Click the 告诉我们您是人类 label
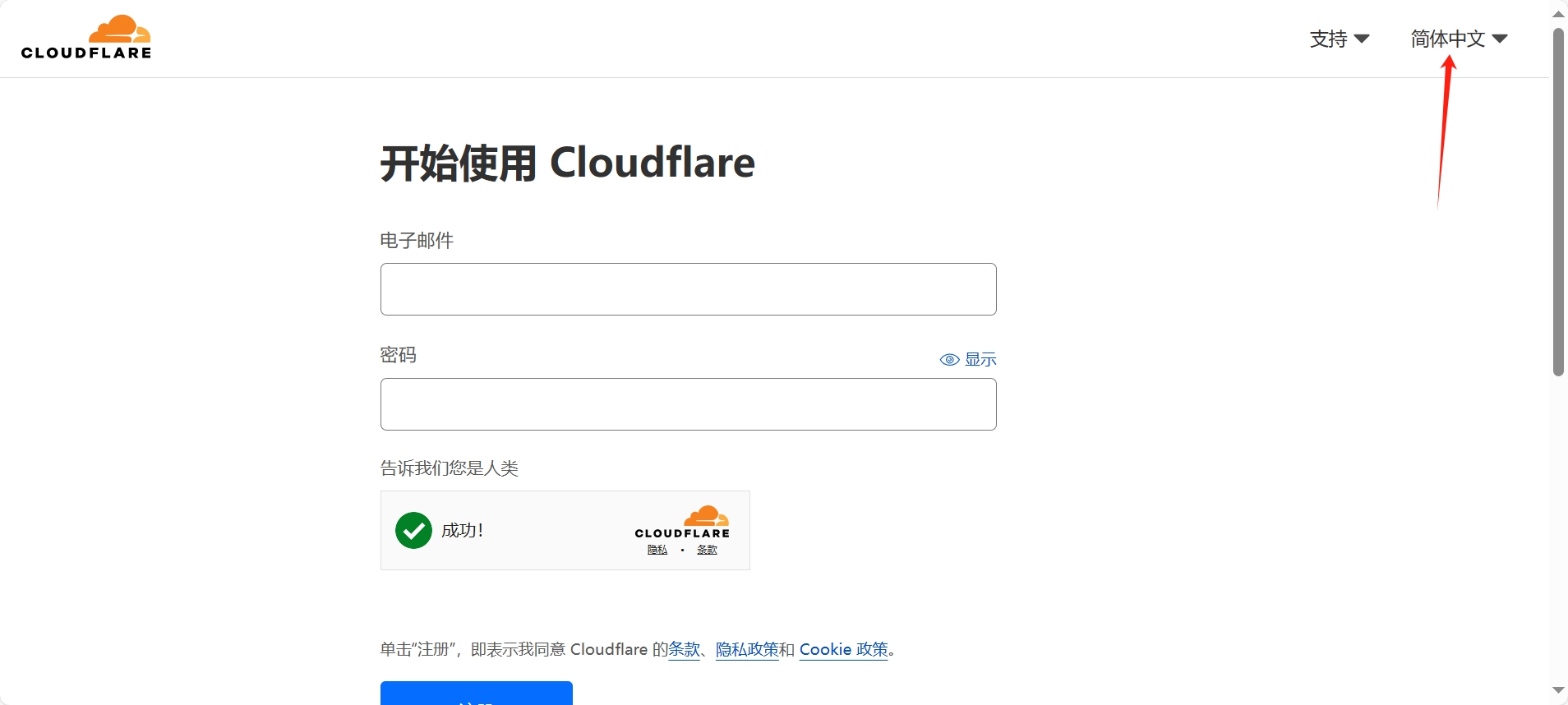The image size is (1568, 705). [x=449, y=468]
